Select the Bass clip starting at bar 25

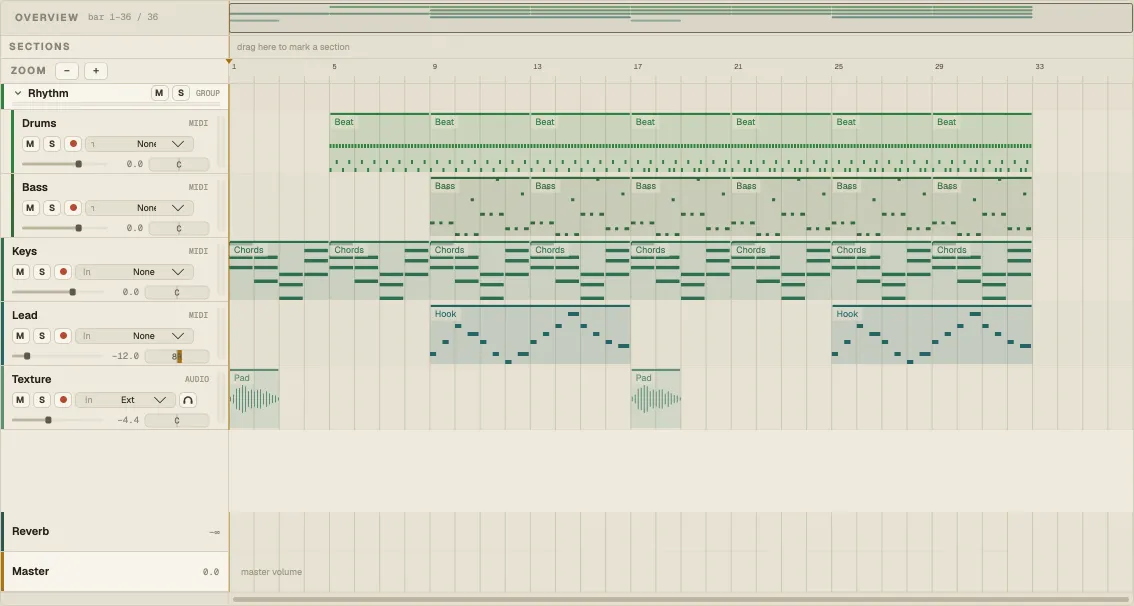(x=882, y=208)
